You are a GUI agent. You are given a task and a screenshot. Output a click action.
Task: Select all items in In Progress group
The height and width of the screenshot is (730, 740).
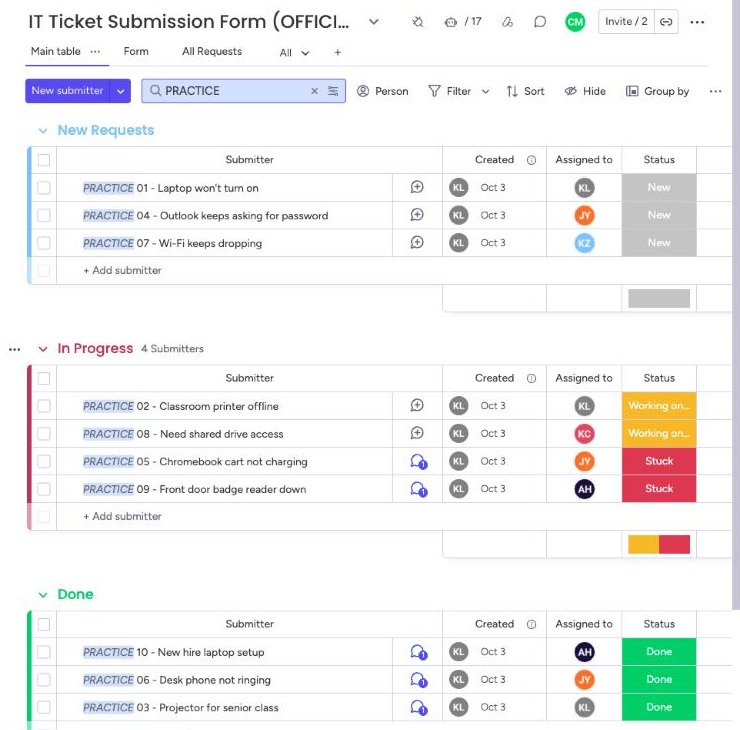[44, 378]
